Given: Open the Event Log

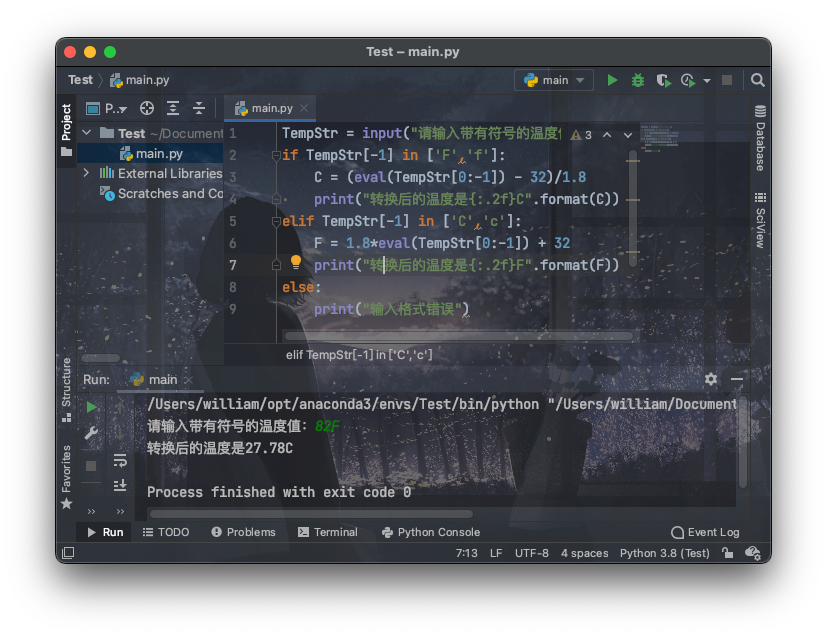Looking at the screenshot, I should click(706, 532).
